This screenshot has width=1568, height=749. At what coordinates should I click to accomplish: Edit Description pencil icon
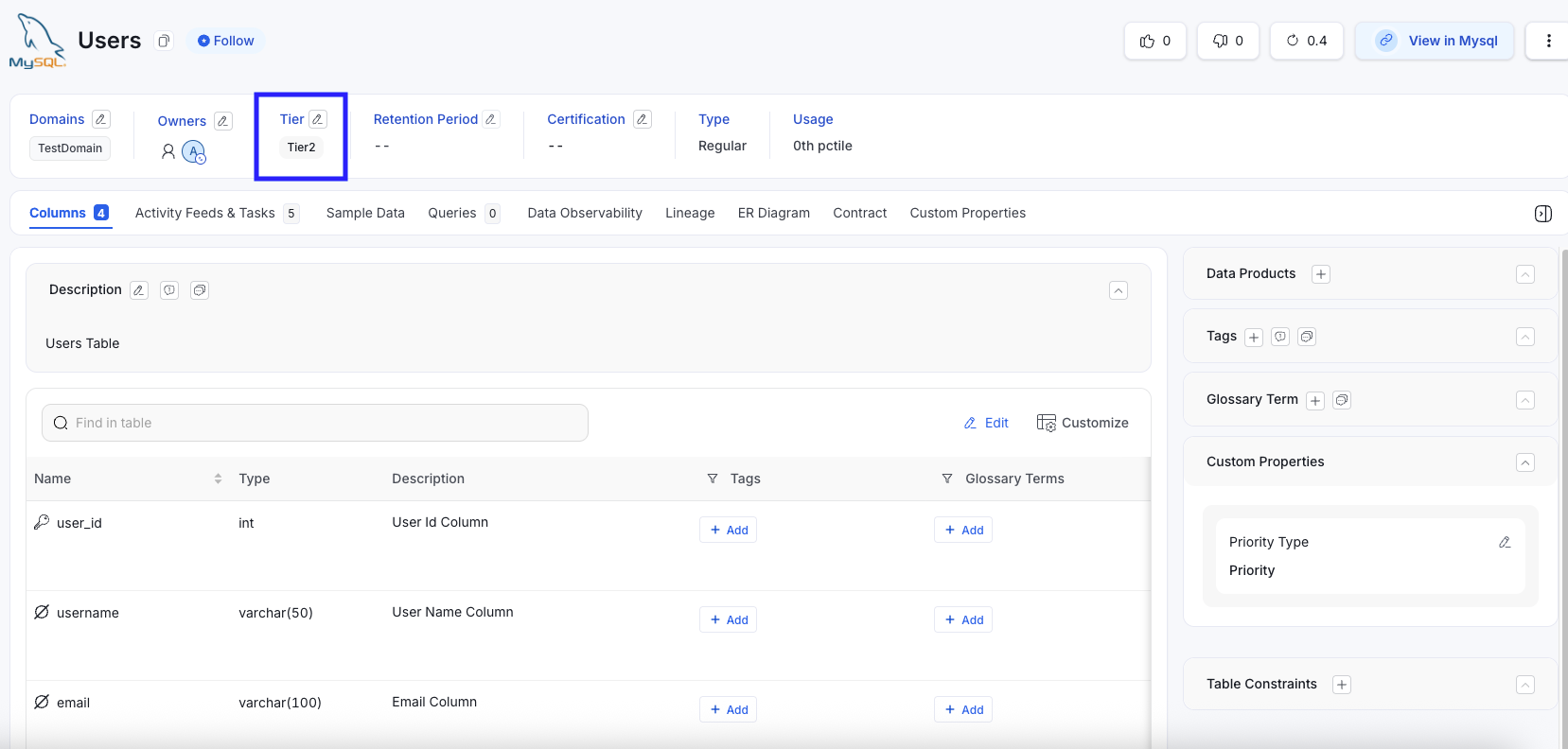139,290
